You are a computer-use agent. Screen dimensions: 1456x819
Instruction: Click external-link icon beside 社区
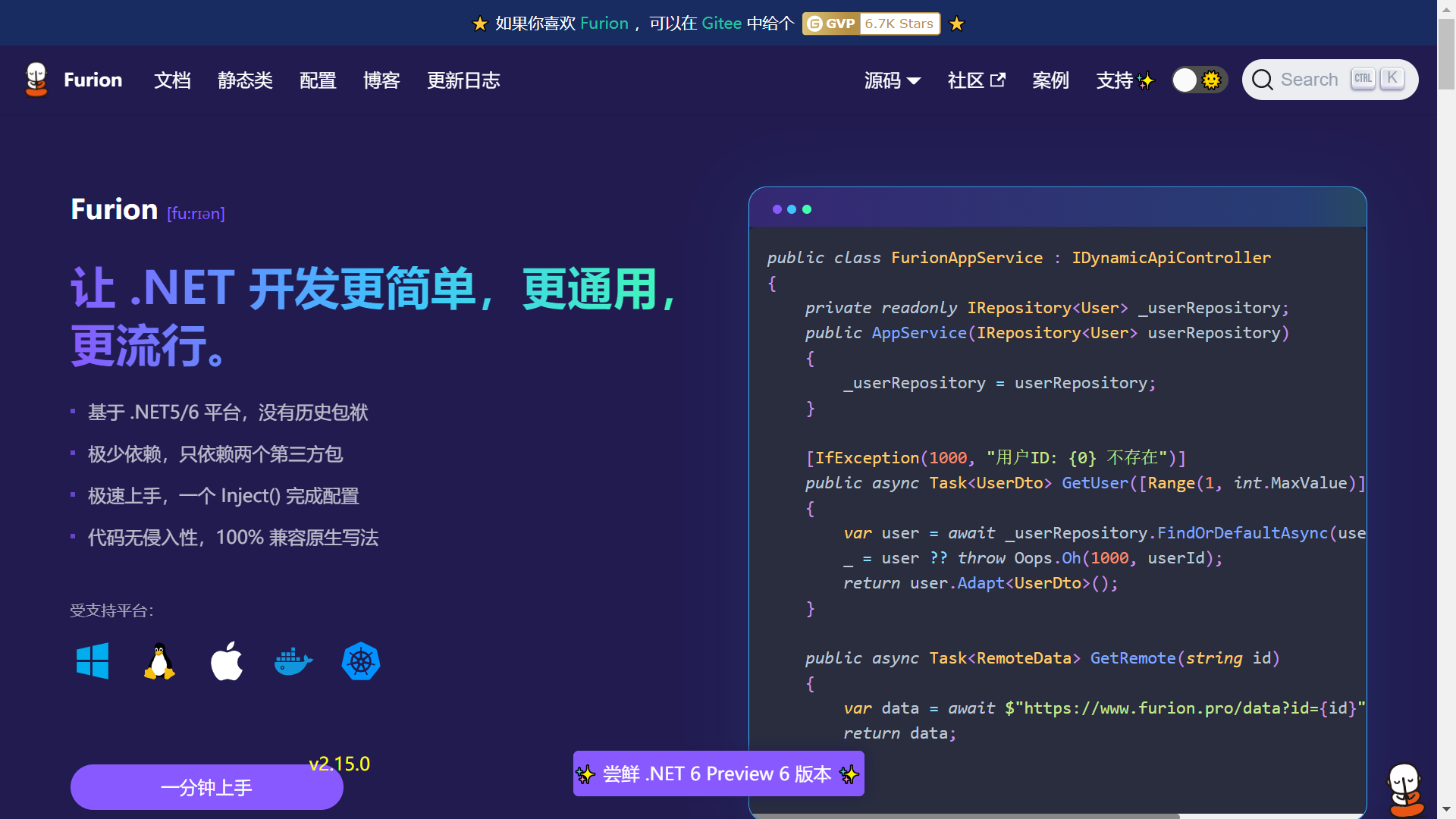point(998,80)
